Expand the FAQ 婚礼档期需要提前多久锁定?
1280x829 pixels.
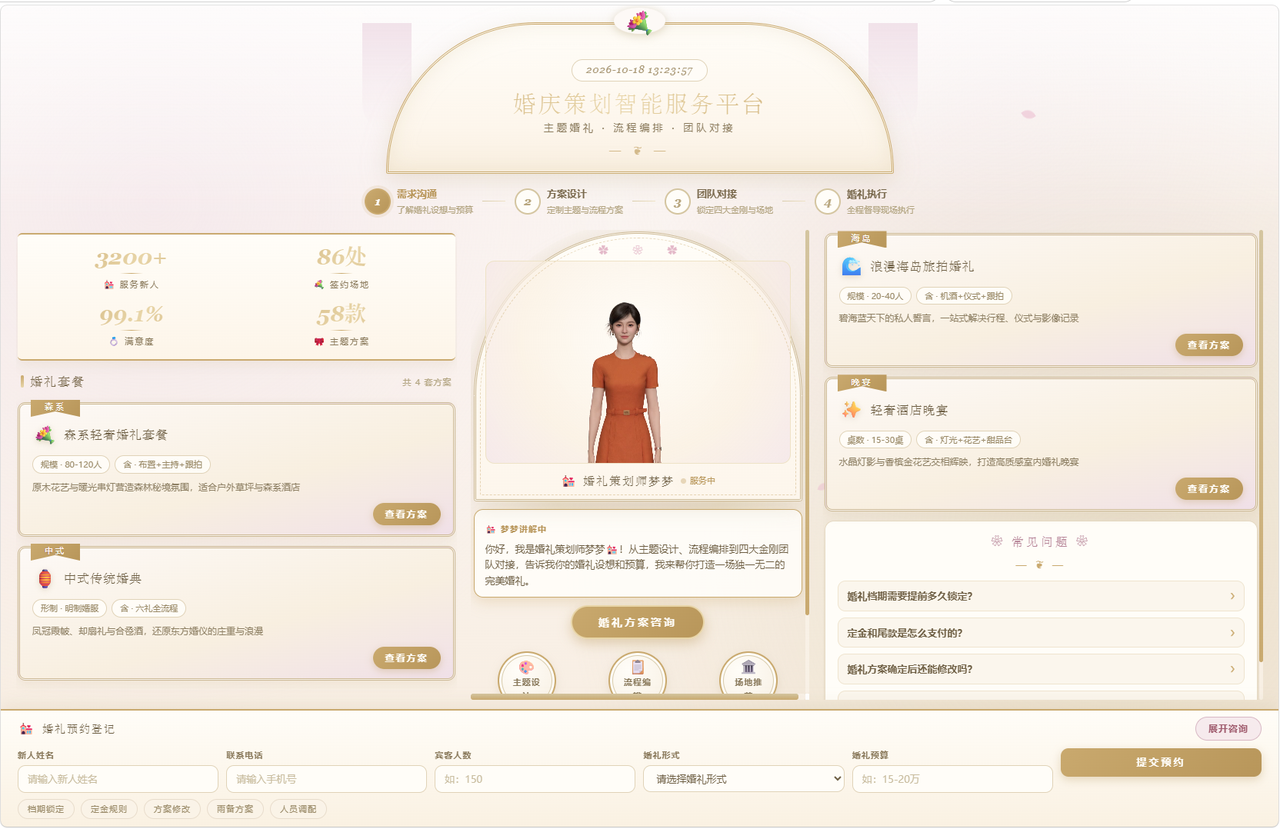(x=1041, y=597)
